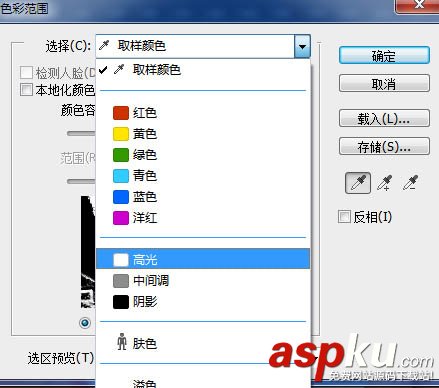Click the blue color swatch

(x=121, y=197)
